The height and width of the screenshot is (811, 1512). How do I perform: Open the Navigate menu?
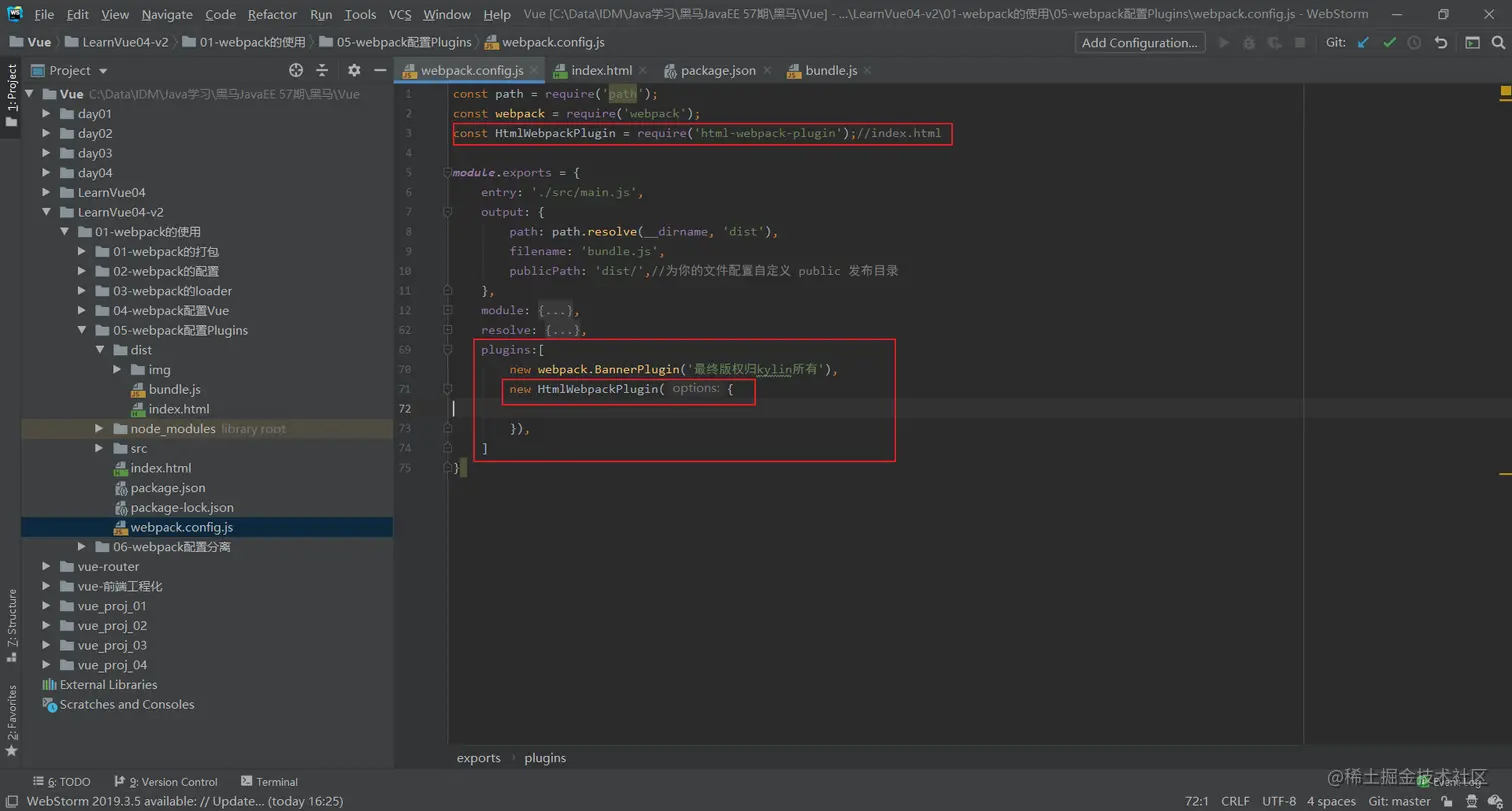(x=167, y=14)
